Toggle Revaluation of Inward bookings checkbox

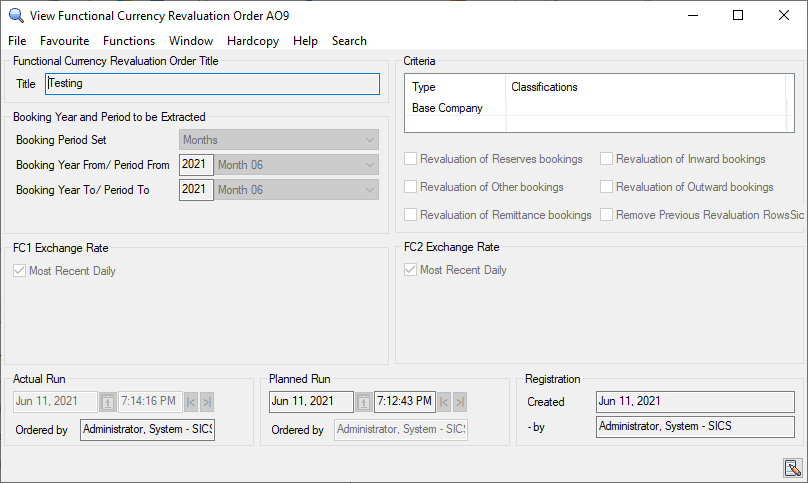[607, 159]
